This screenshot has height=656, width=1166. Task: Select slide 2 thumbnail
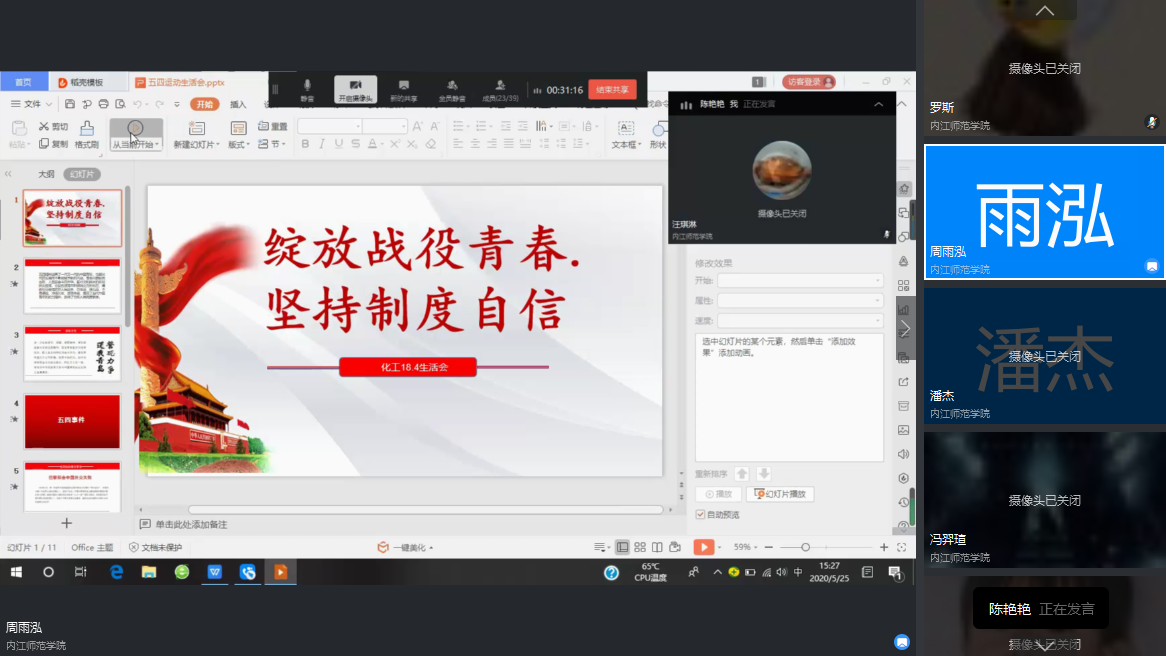tap(72, 286)
